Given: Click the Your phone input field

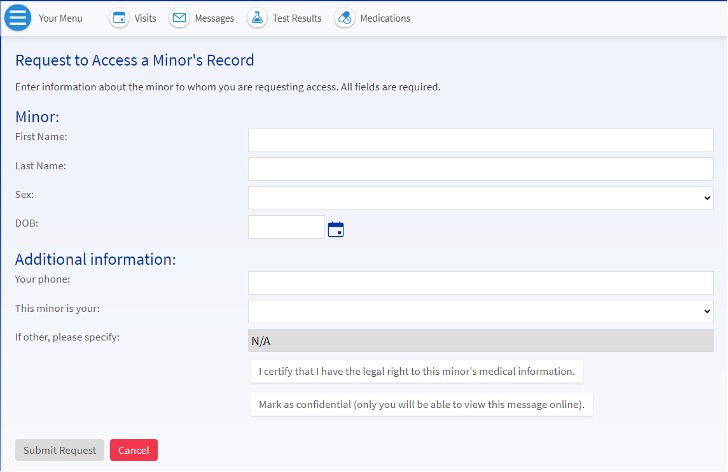Looking at the screenshot, I should click(480, 283).
